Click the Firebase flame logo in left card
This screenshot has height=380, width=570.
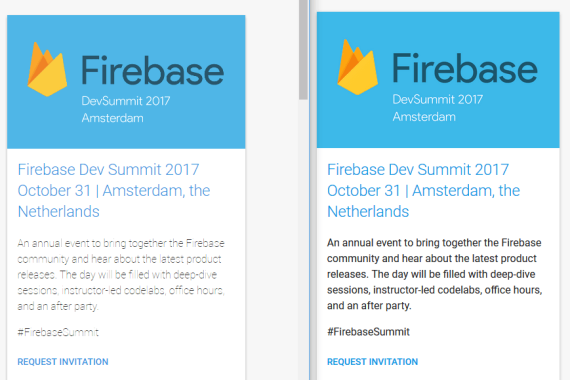47,69
